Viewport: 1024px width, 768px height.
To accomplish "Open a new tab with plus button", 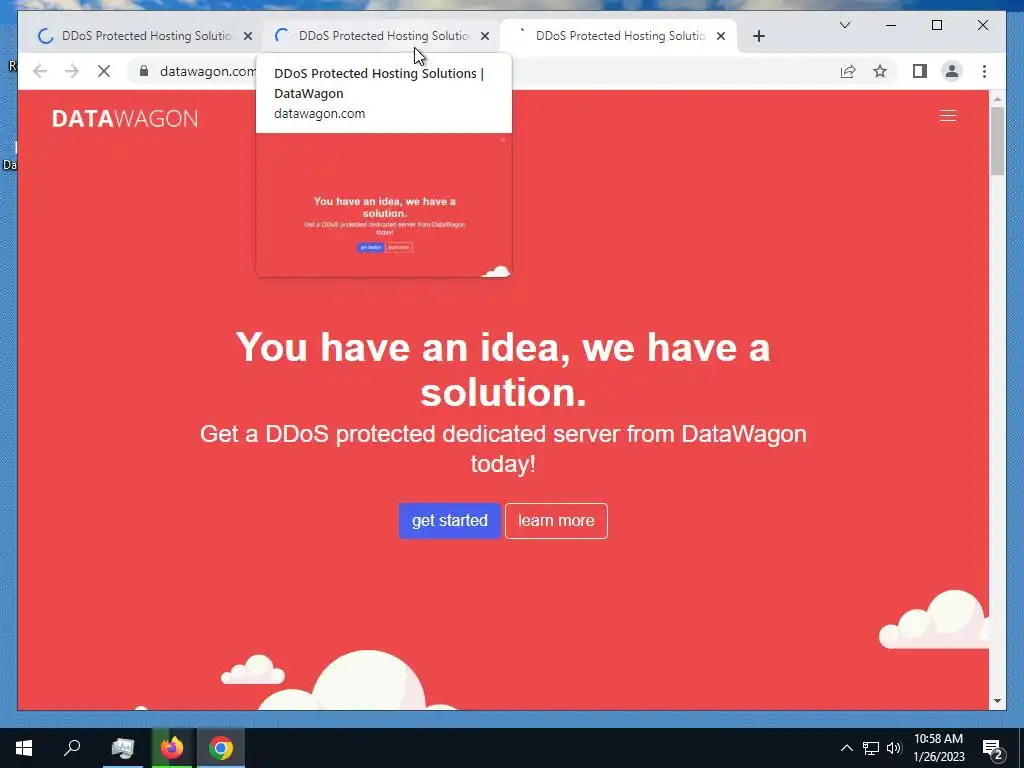I will coord(758,37).
